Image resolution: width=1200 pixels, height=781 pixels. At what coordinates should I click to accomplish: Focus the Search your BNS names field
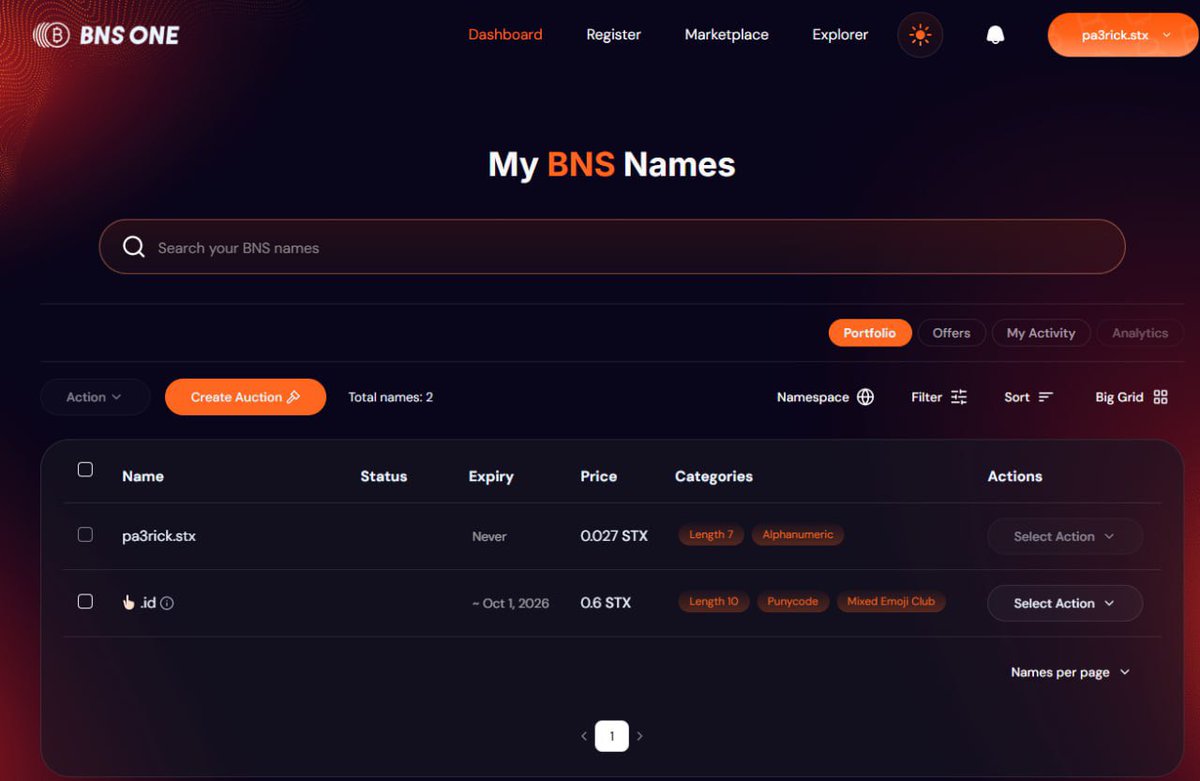click(612, 247)
